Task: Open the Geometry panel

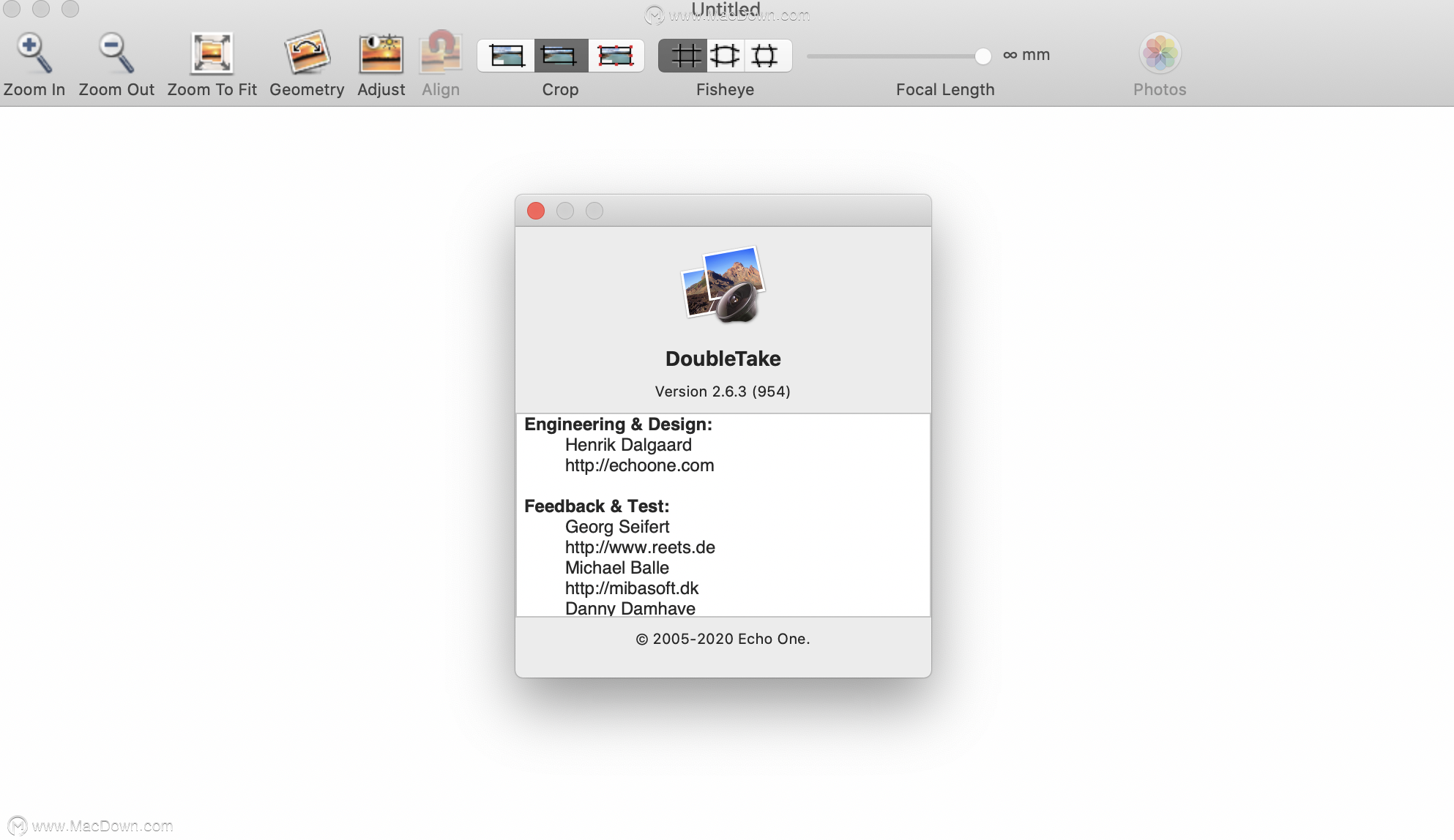Action: point(307,53)
